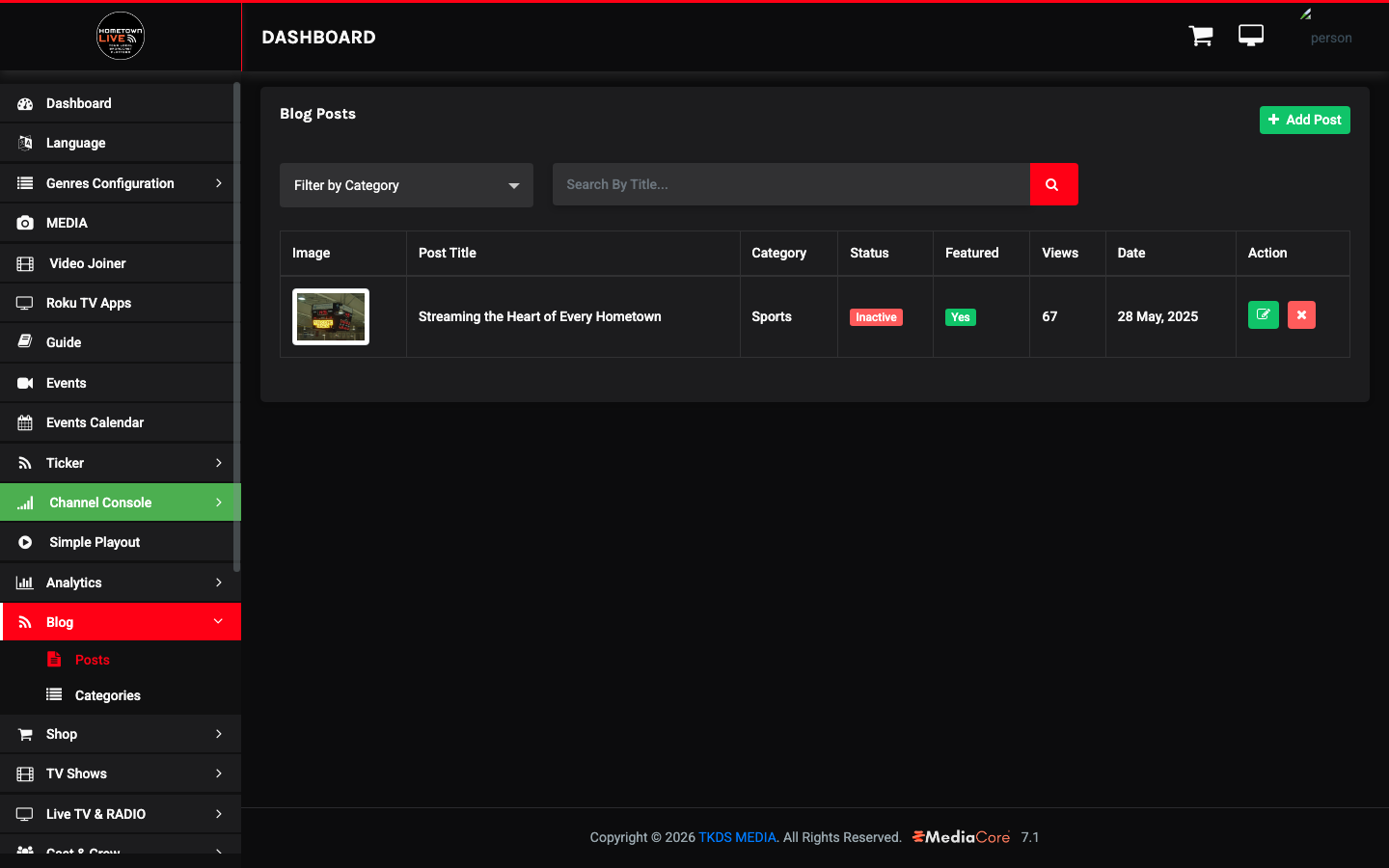Click the Hometown Live logo
1389x868 pixels.
point(121,37)
